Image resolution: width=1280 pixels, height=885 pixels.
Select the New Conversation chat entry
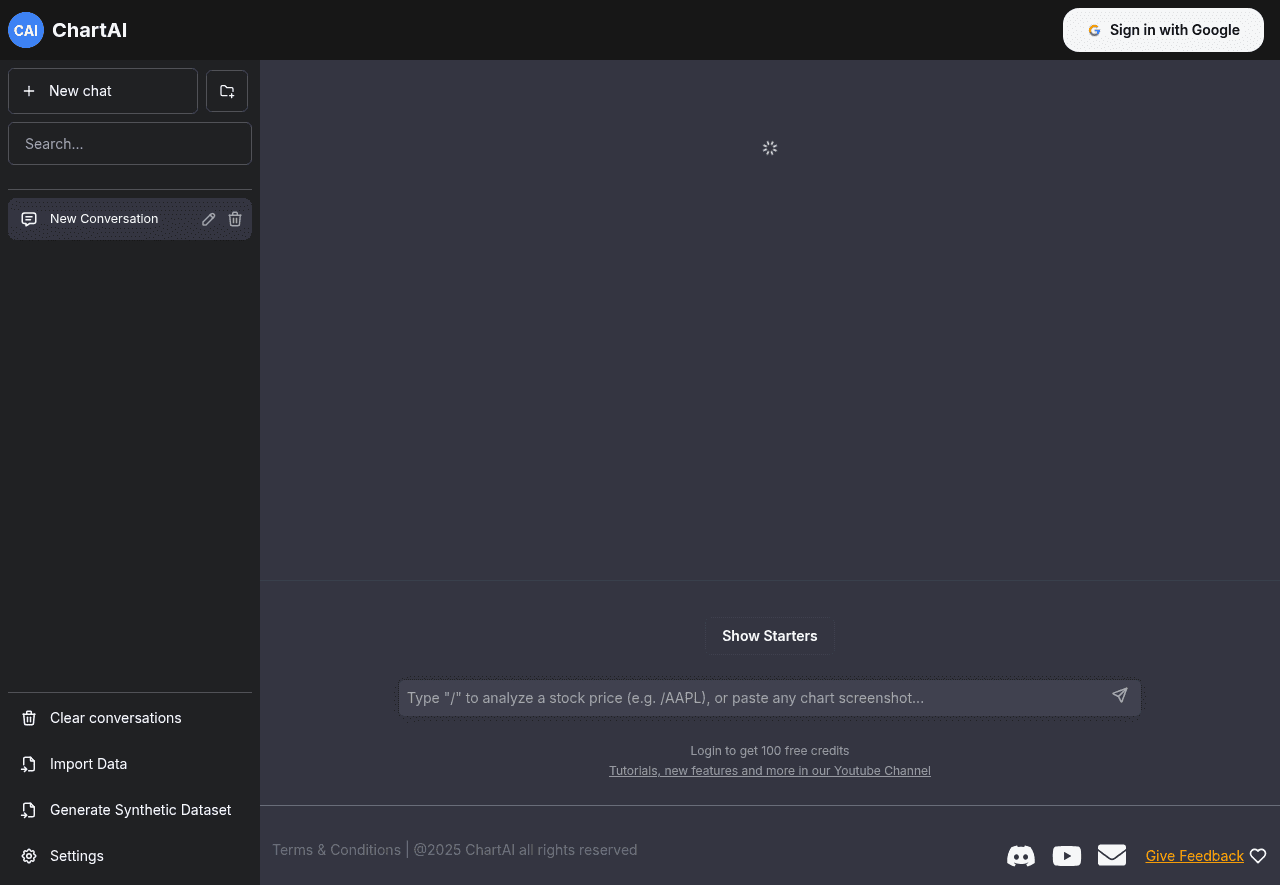point(104,219)
